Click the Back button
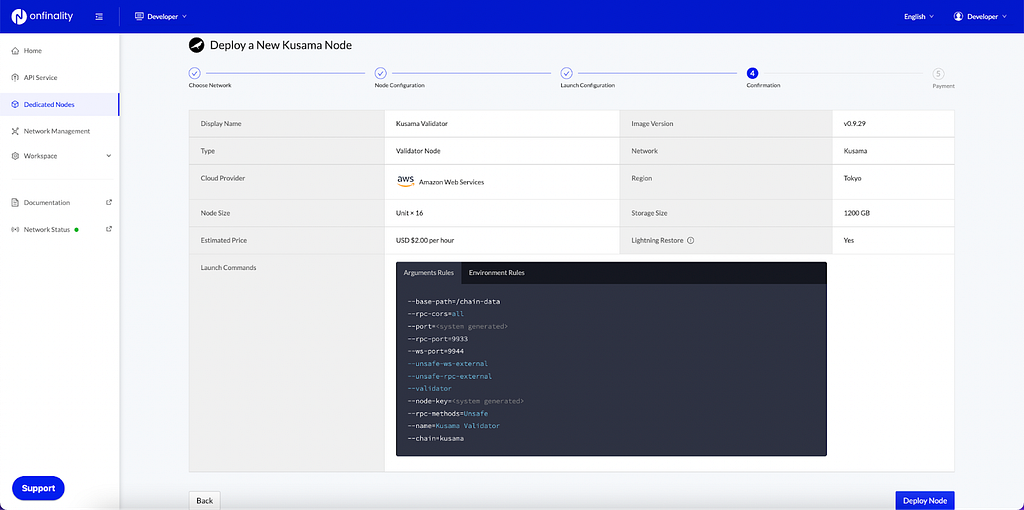This screenshot has height=510, width=1024. pos(204,500)
